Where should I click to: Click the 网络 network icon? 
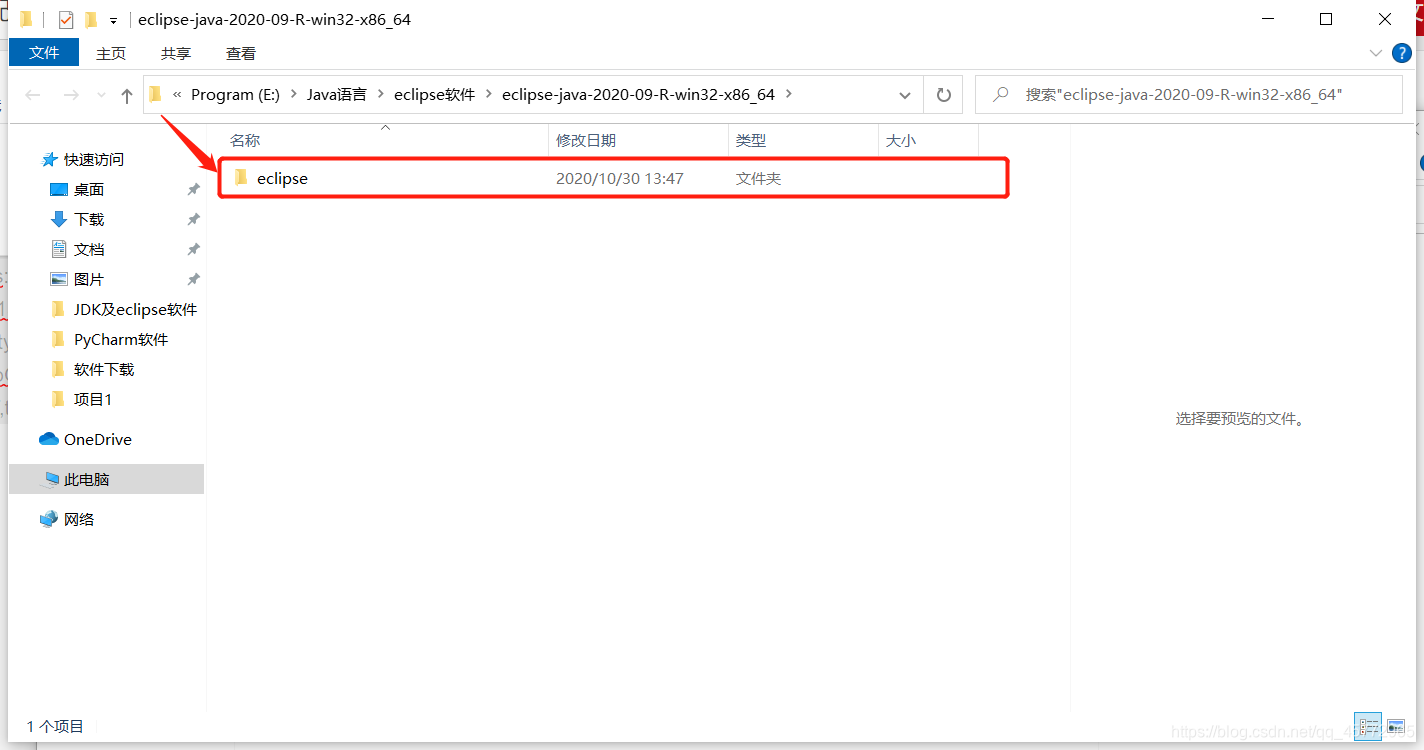[49, 519]
